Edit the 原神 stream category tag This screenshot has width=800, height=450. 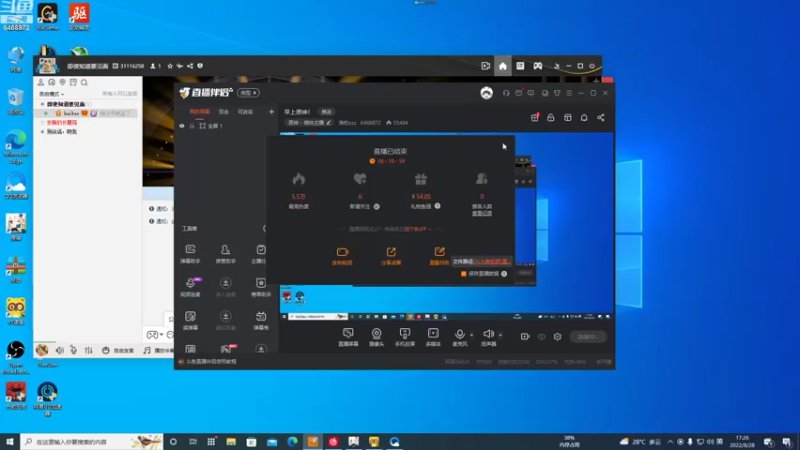(x=309, y=122)
